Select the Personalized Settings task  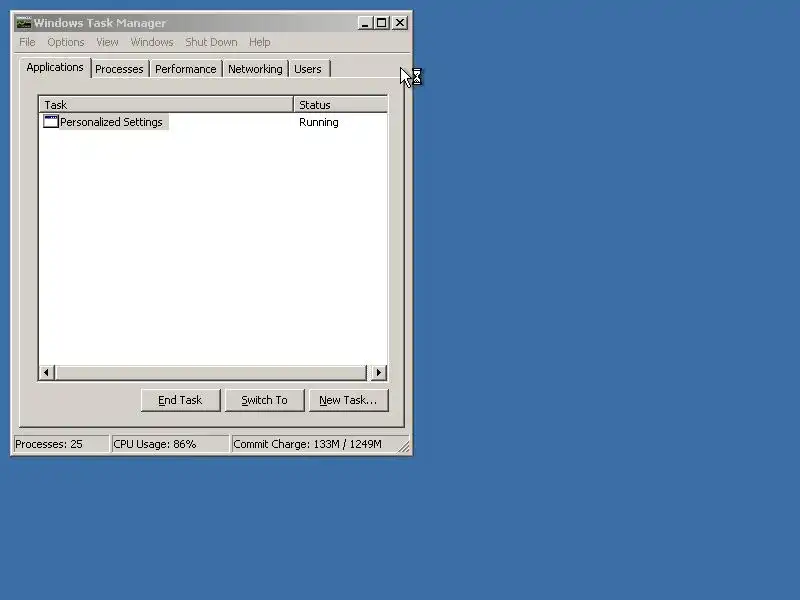(111, 122)
